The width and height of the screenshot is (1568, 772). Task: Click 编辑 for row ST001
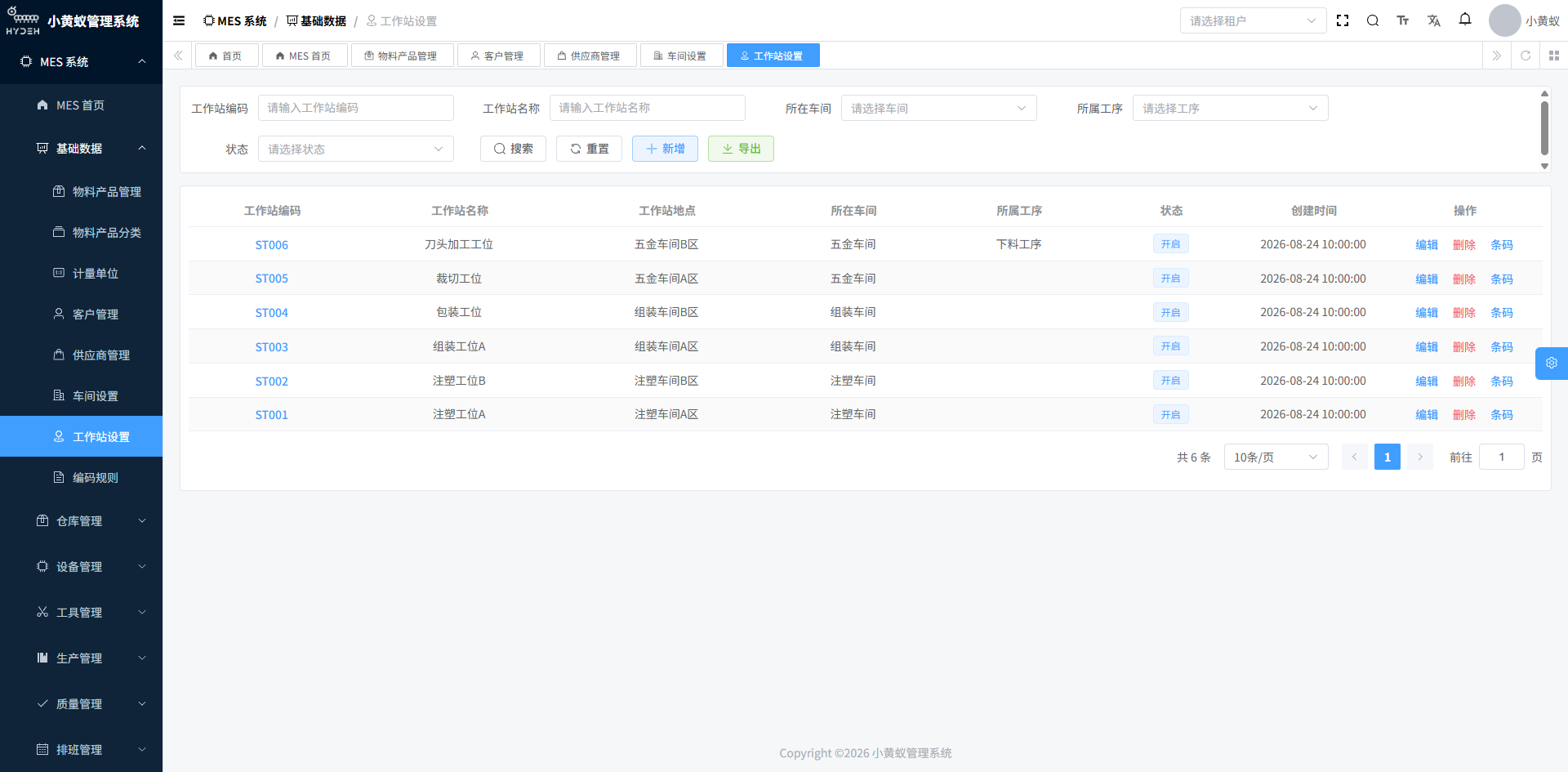pyautogui.click(x=1427, y=415)
